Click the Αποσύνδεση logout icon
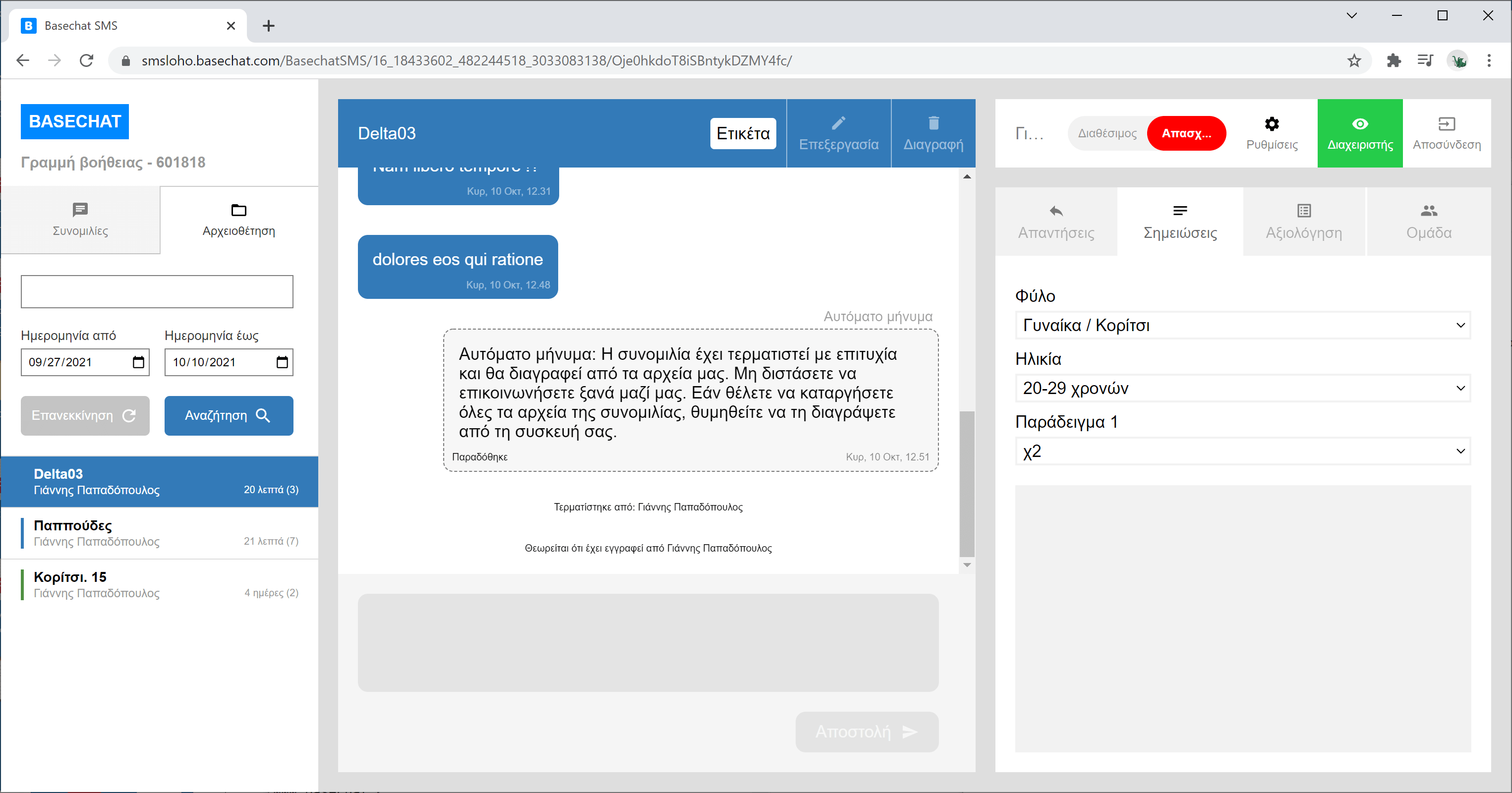Image resolution: width=1512 pixels, height=793 pixels. [1446, 124]
